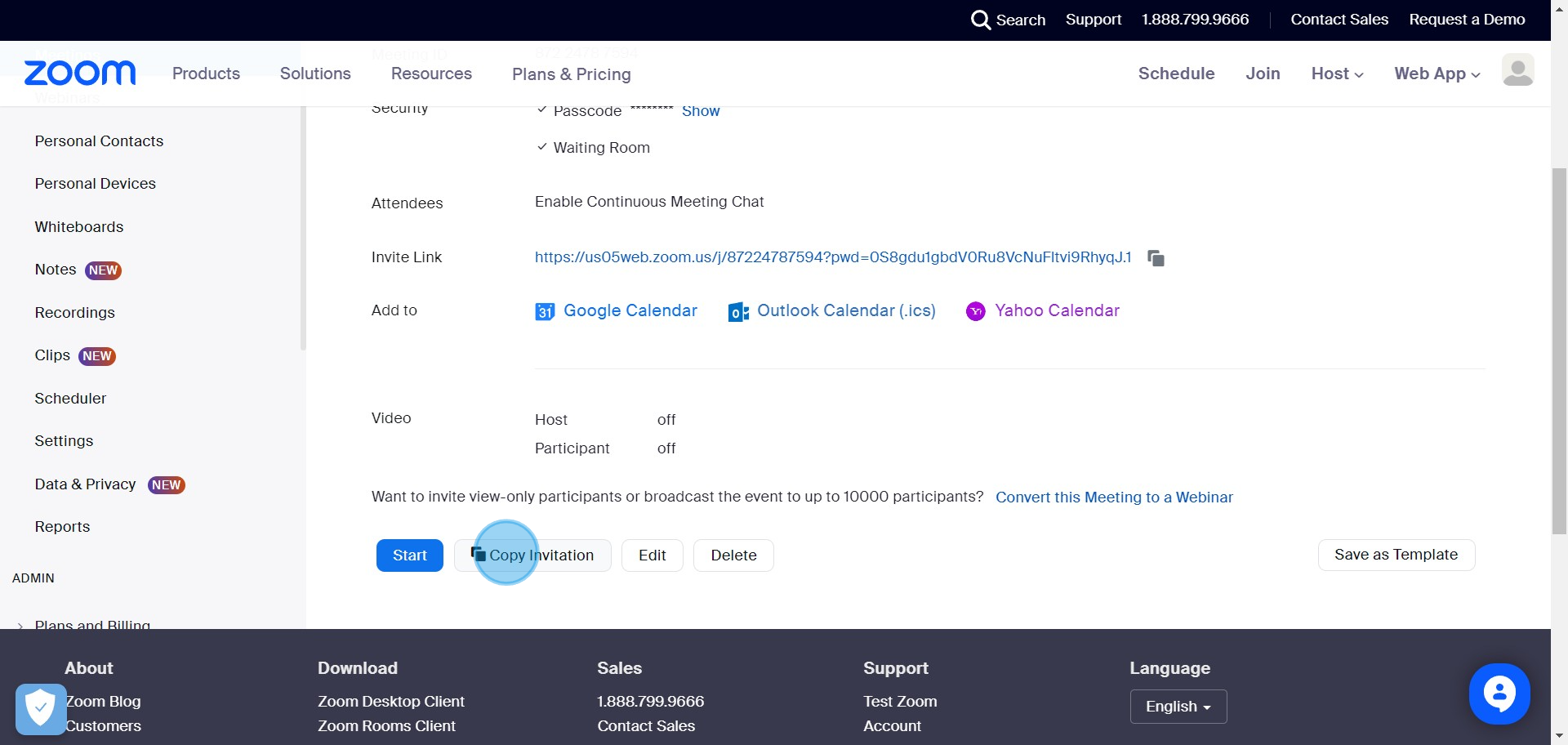Click Schedule in top navigation
This screenshot has height=745, width=1568.
pyautogui.click(x=1176, y=74)
